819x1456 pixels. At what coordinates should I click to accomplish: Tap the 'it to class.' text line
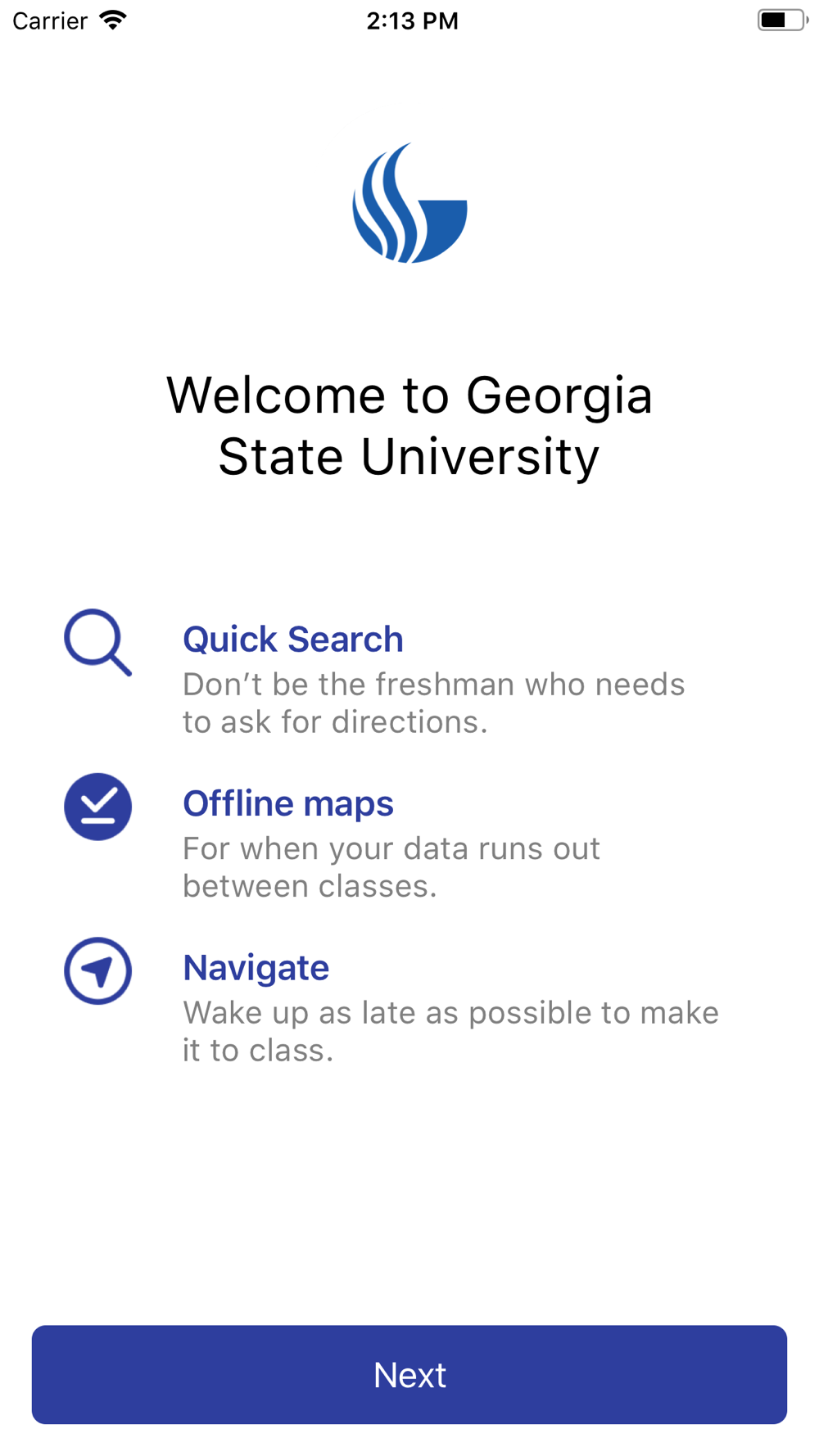click(258, 1050)
